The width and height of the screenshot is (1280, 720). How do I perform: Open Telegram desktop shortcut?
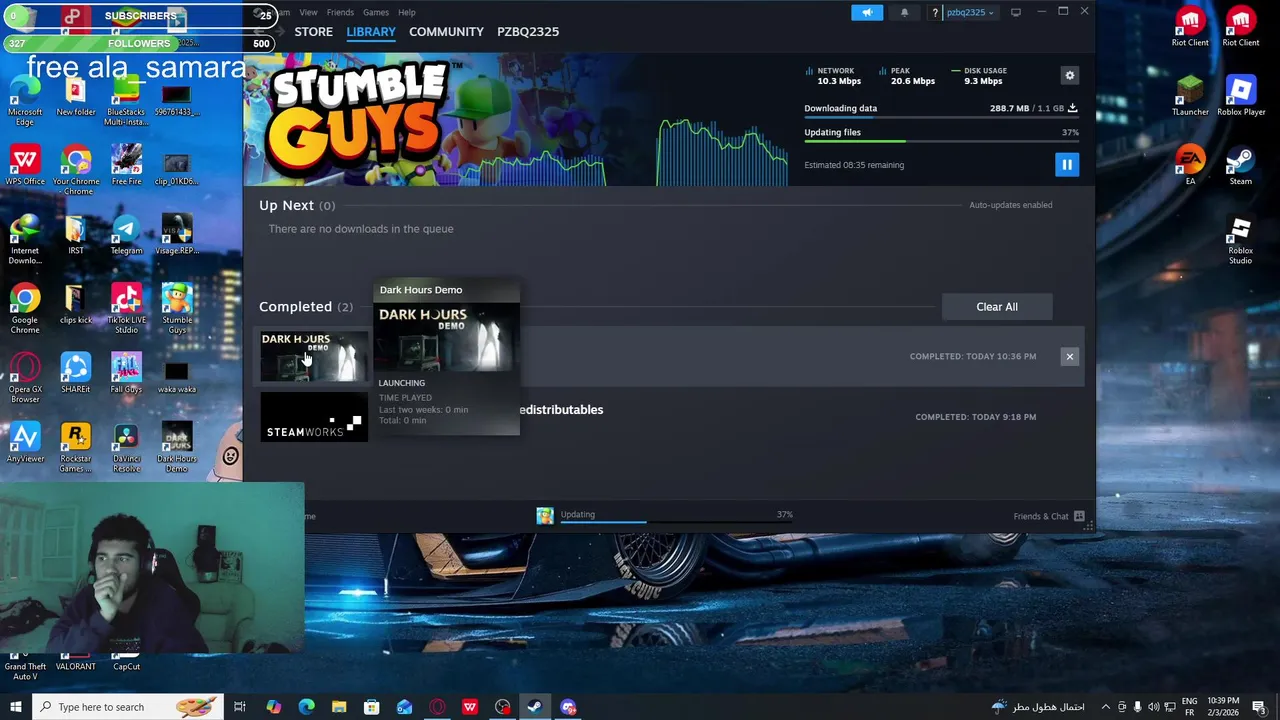[x=126, y=236]
